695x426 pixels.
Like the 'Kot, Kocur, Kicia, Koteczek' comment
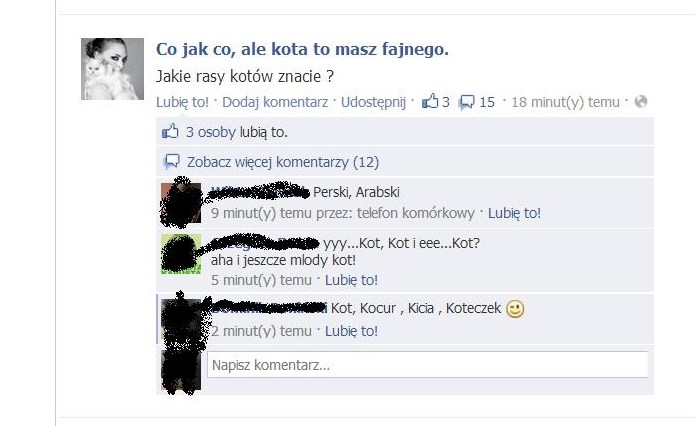[x=351, y=331]
